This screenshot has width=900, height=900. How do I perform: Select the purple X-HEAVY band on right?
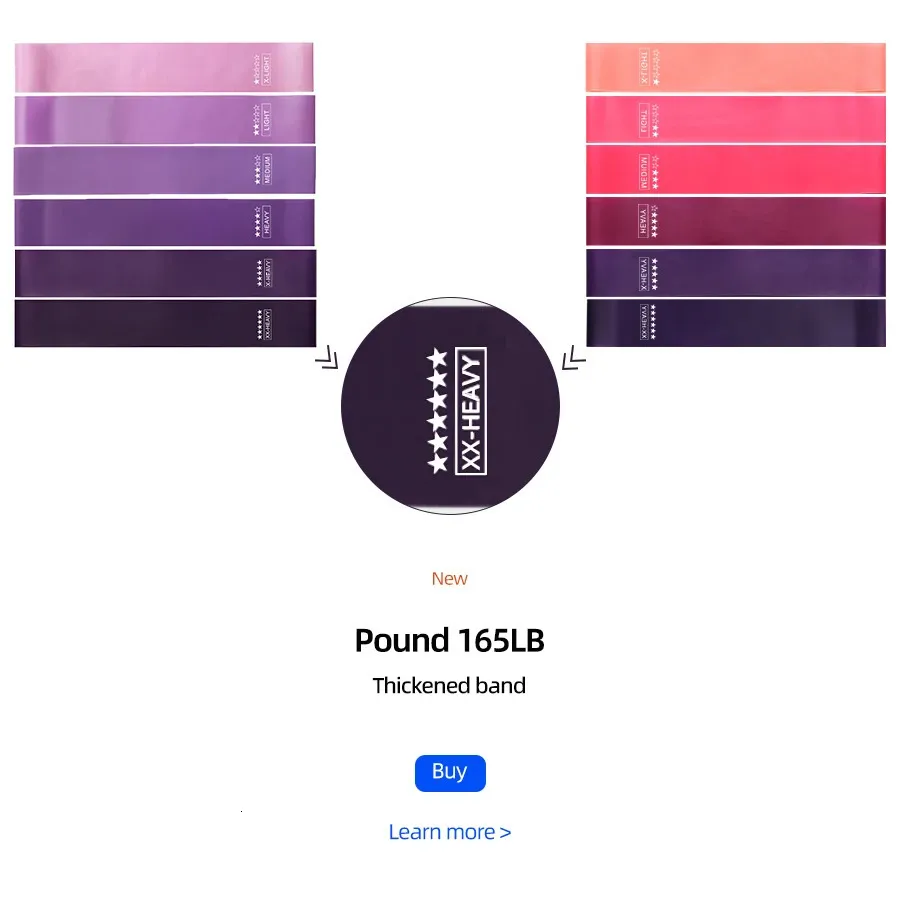click(x=736, y=273)
